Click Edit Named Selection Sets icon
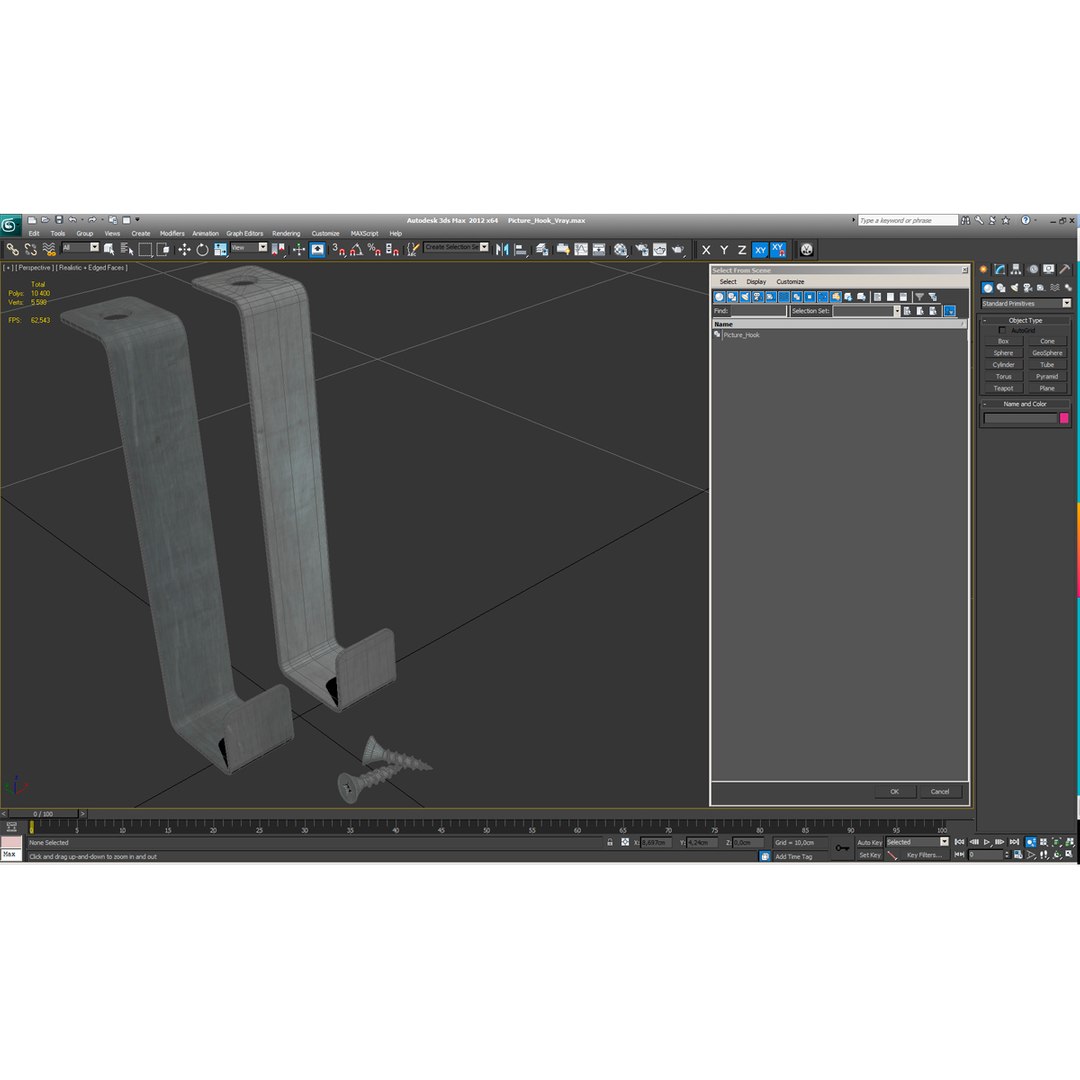Image resolution: width=1080 pixels, height=1080 pixels. click(x=412, y=249)
